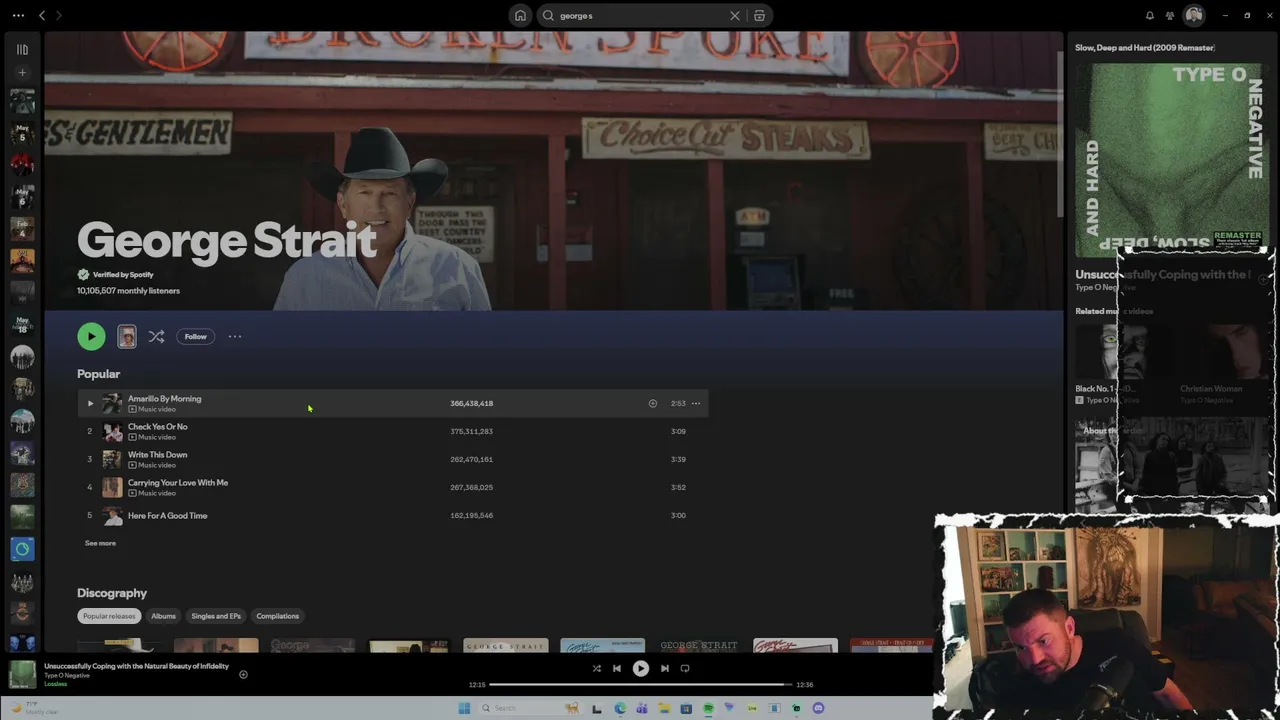Image resolution: width=1280 pixels, height=720 pixels.
Task: Open the user profile avatar menu
Action: click(x=1193, y=15)
